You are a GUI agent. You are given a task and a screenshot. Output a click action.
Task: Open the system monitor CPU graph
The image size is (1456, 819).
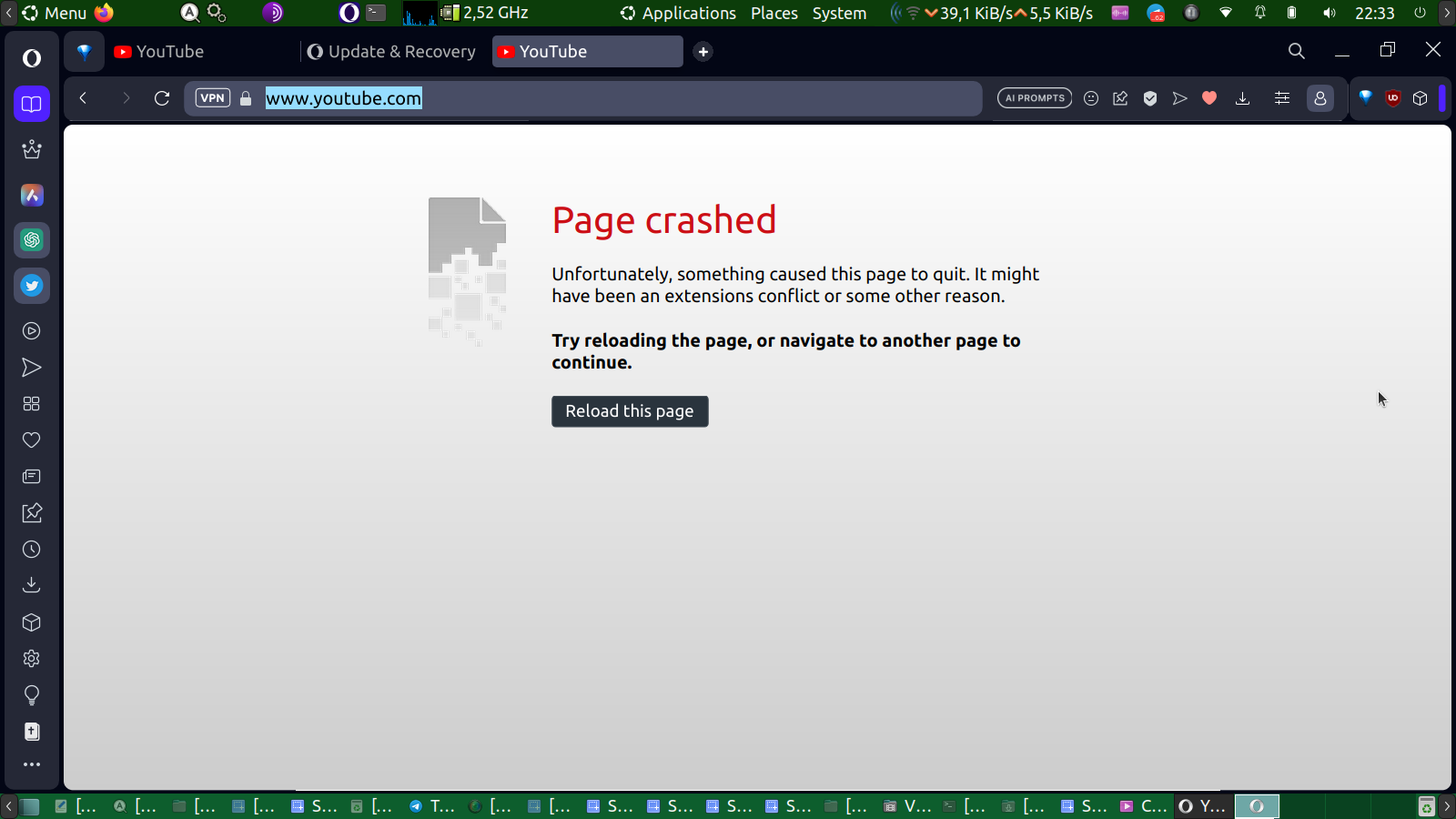(x=420, y=13)
